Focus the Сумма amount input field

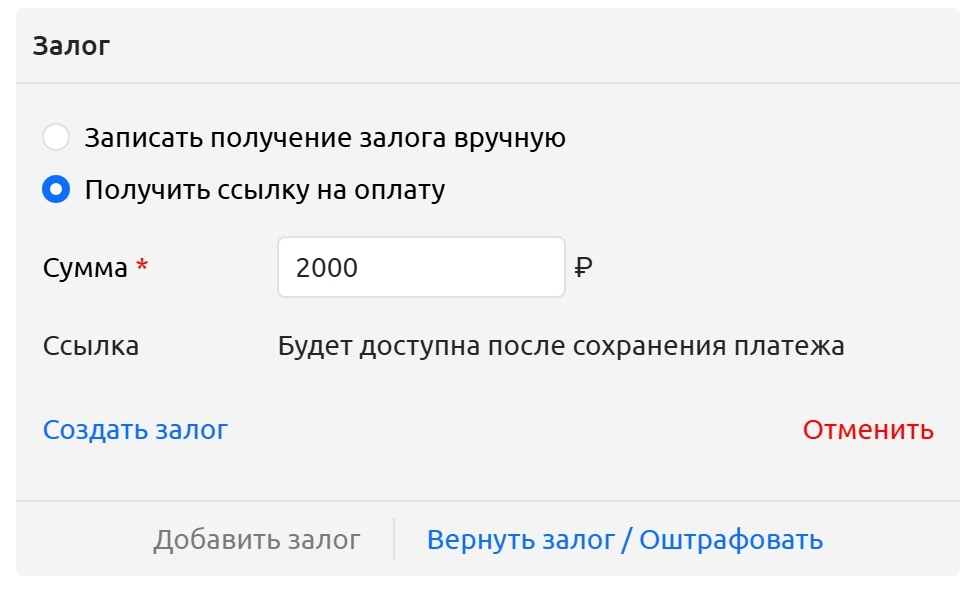[x=420, y=267]
